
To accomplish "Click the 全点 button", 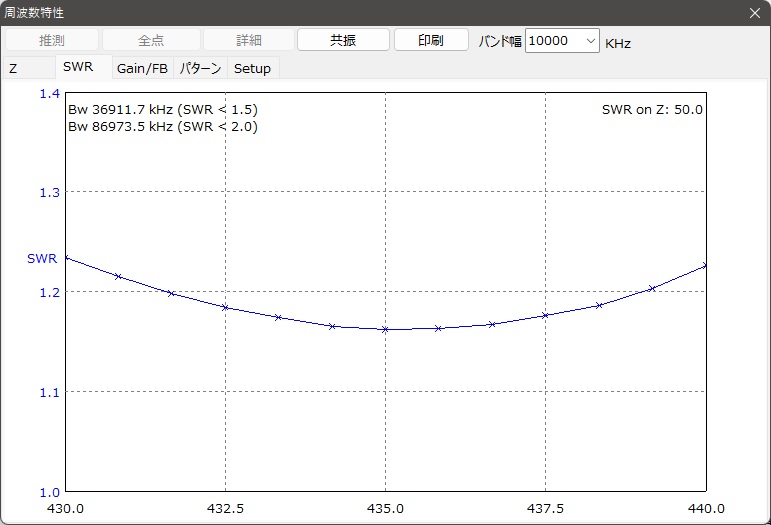I will pos(151,40).
